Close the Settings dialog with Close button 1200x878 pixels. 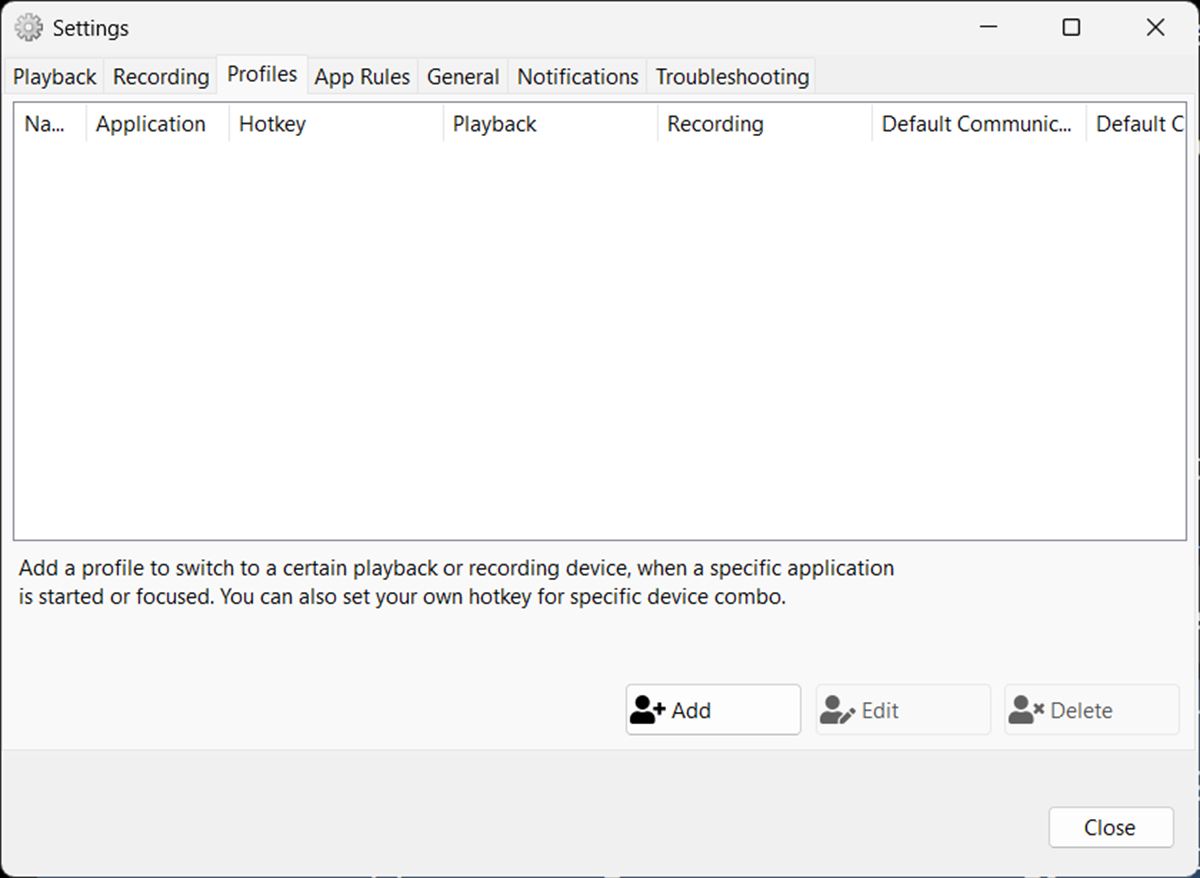[x=1111, y=827]
